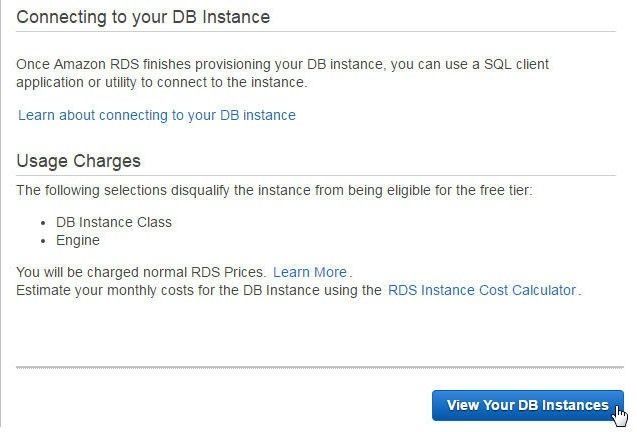
Task: Click the divider line under the Usage Charges heading
Action: (316, 176)
